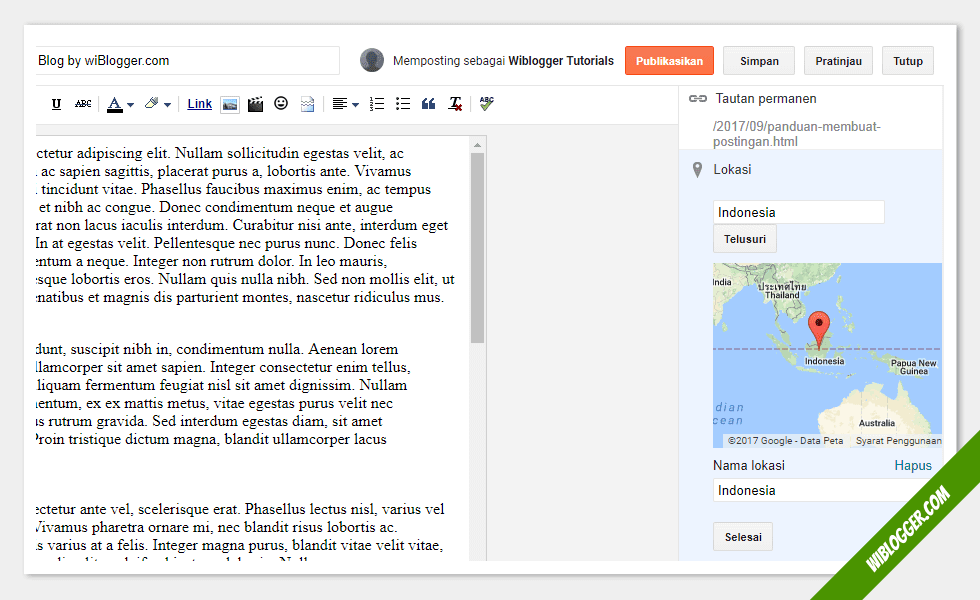This screenshot has width=980, height=600.
Task: Click Thailand label on map
Action: click(782, 295)
